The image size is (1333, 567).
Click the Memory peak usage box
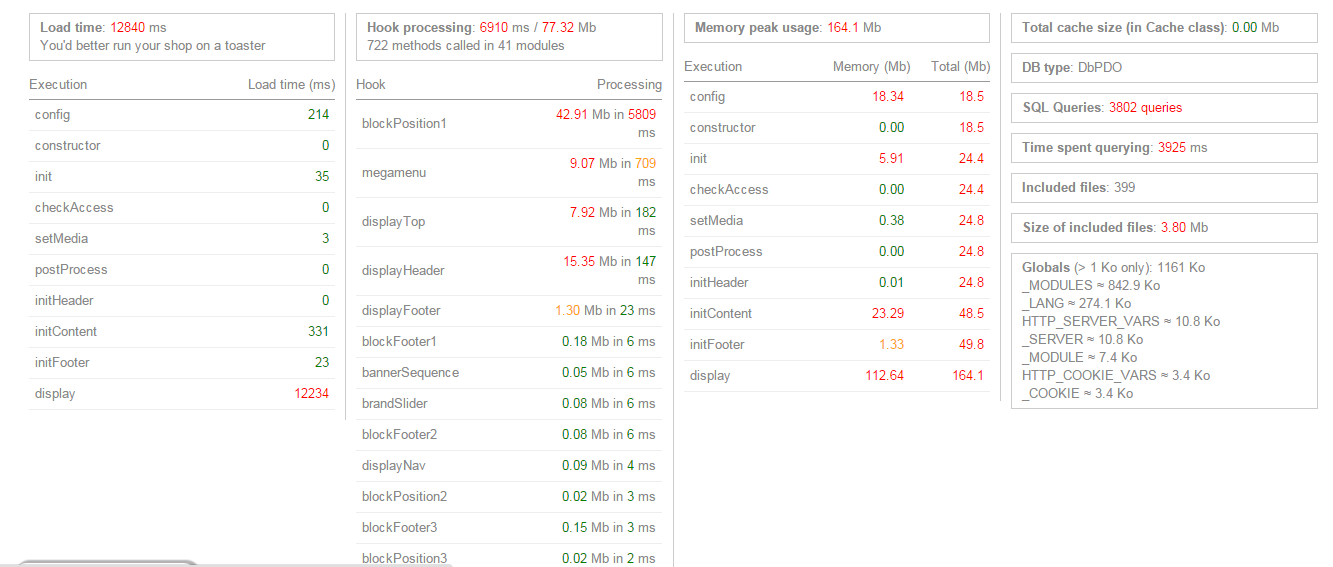pos(837,28)
